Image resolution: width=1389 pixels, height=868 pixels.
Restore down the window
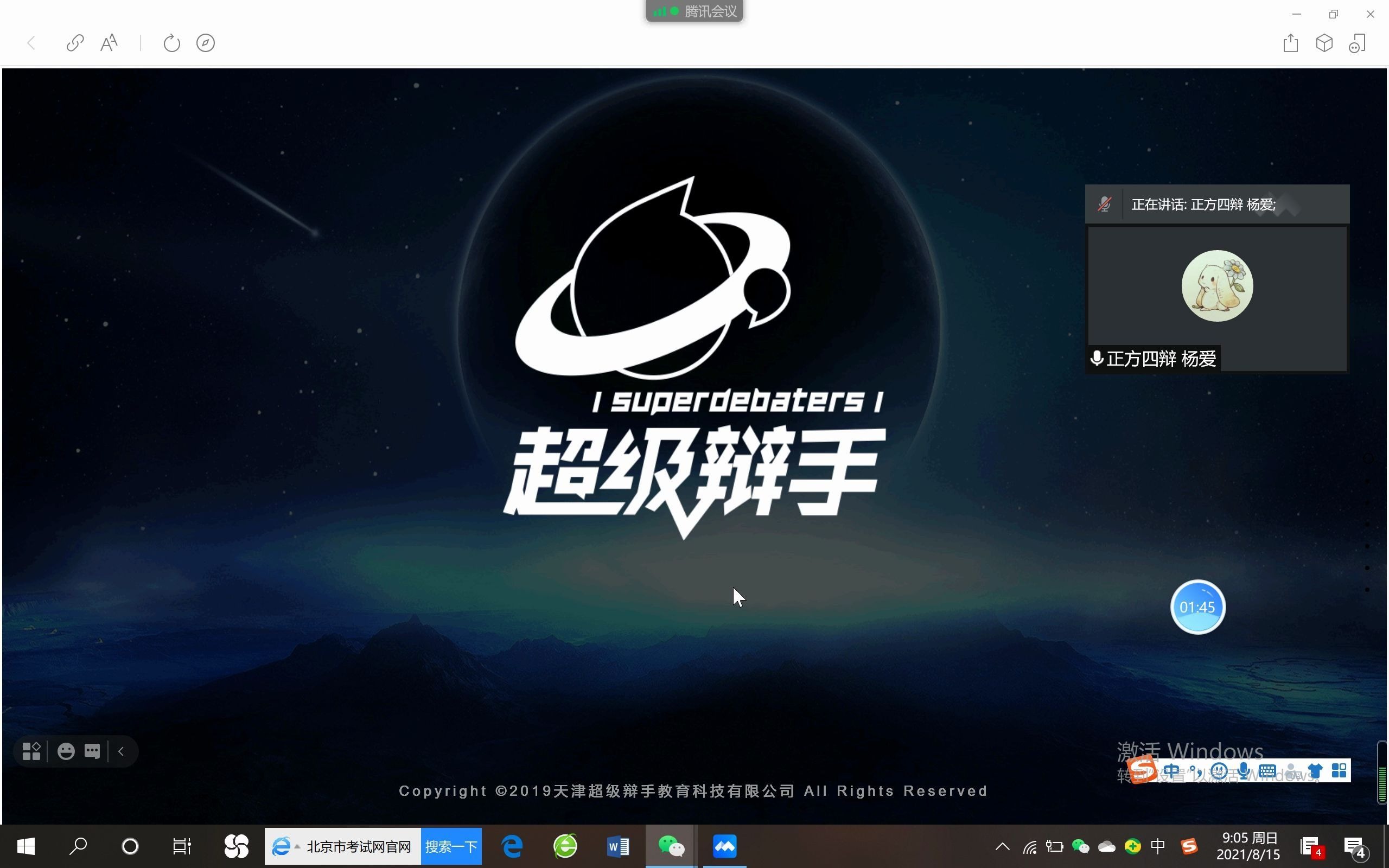pyautogui.click(x=1333, y=14)
